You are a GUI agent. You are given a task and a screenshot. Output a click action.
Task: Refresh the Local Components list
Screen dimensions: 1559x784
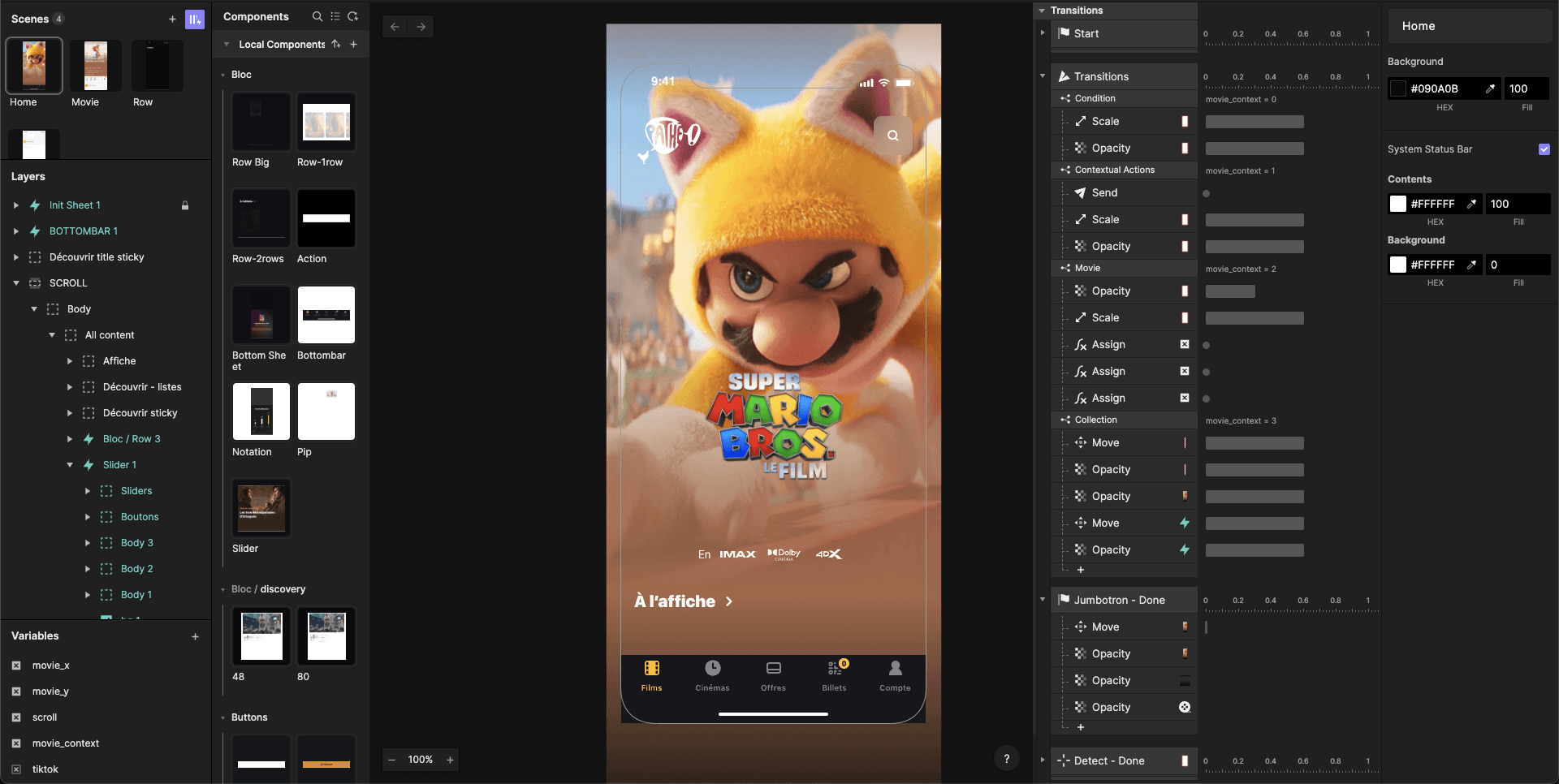click(x=352, y=16)
